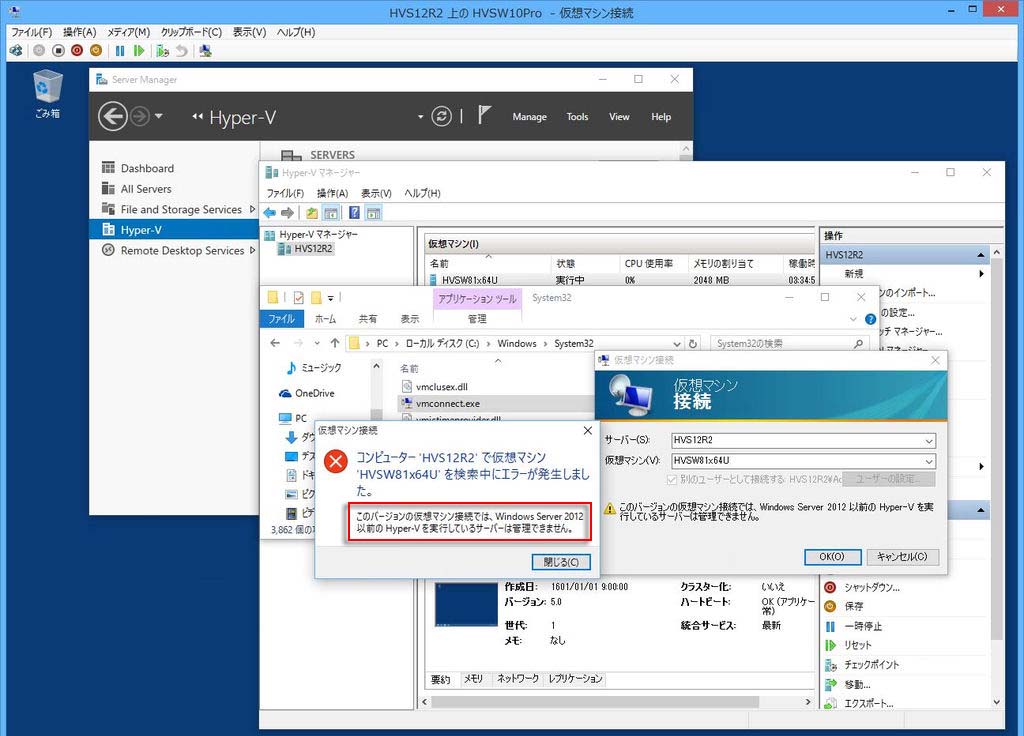Screen dimensions: 1024x736
Task: Open the Server (サーバー) combo box
Action: [803, 440]
